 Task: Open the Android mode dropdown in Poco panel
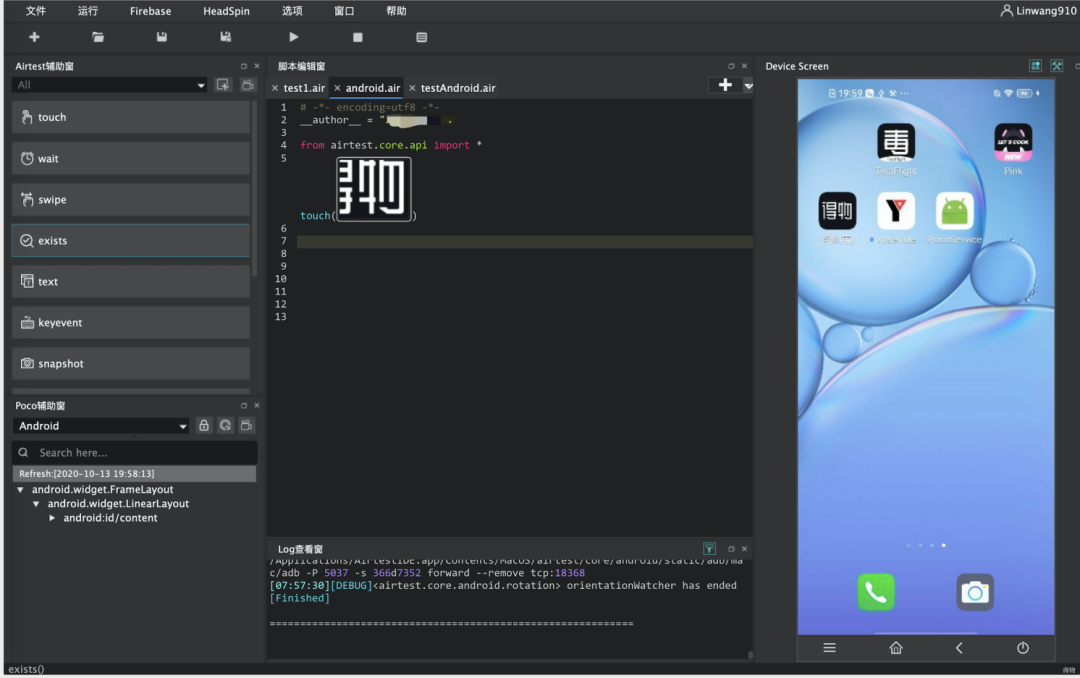click(101, 426)
